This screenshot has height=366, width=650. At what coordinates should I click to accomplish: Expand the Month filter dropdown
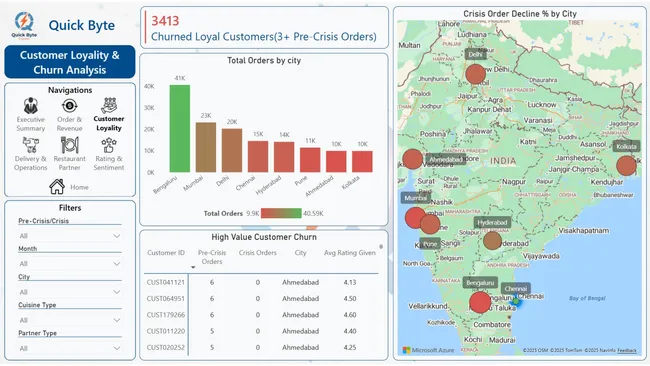tap(70, 264)
